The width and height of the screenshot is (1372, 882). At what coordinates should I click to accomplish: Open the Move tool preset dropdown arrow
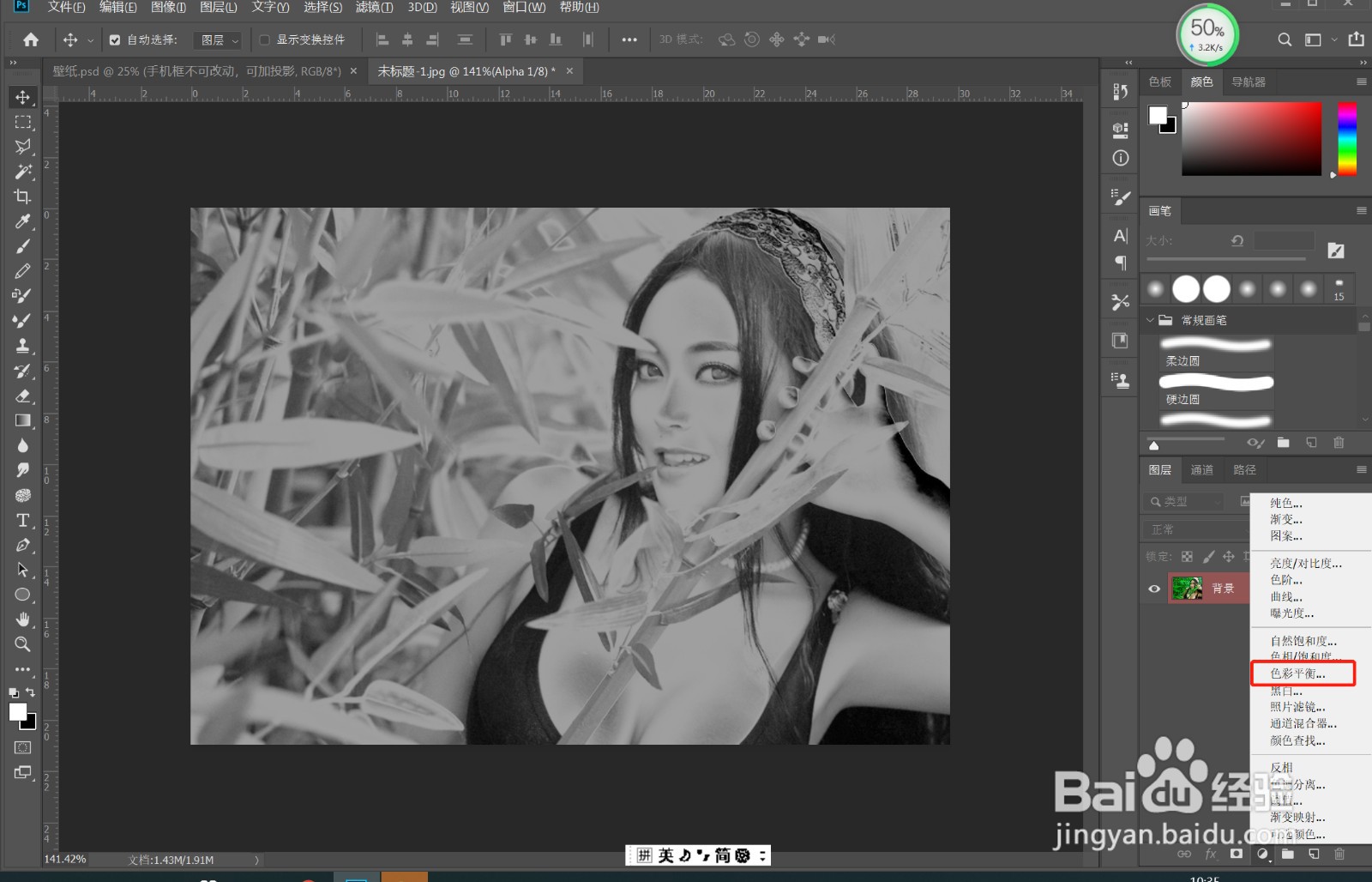[x=91, y=40]
